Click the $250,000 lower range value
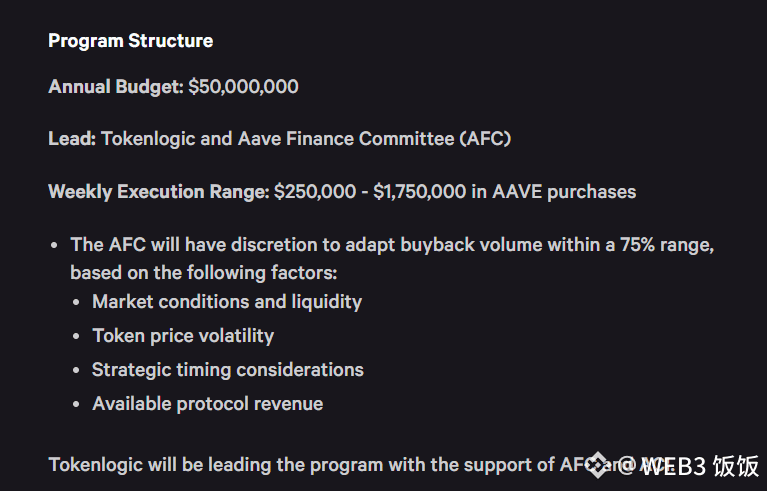This screenshot has height=491, width=767. coord(314,191)
